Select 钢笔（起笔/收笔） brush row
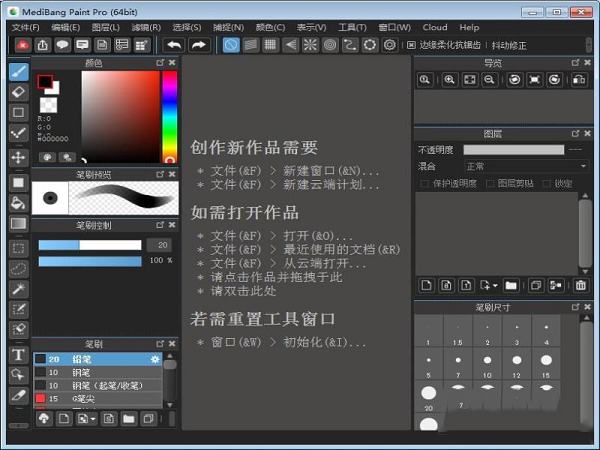Image resolution: width=600 pixels, height=450 pixels. click(x=98, y=386)
